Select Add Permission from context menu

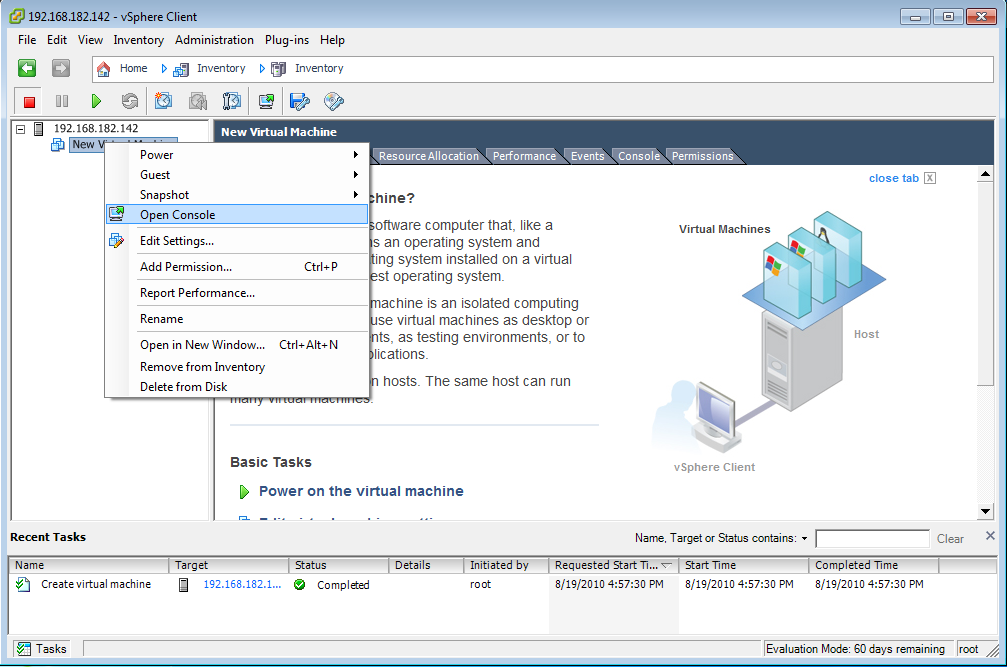(237, 266)
